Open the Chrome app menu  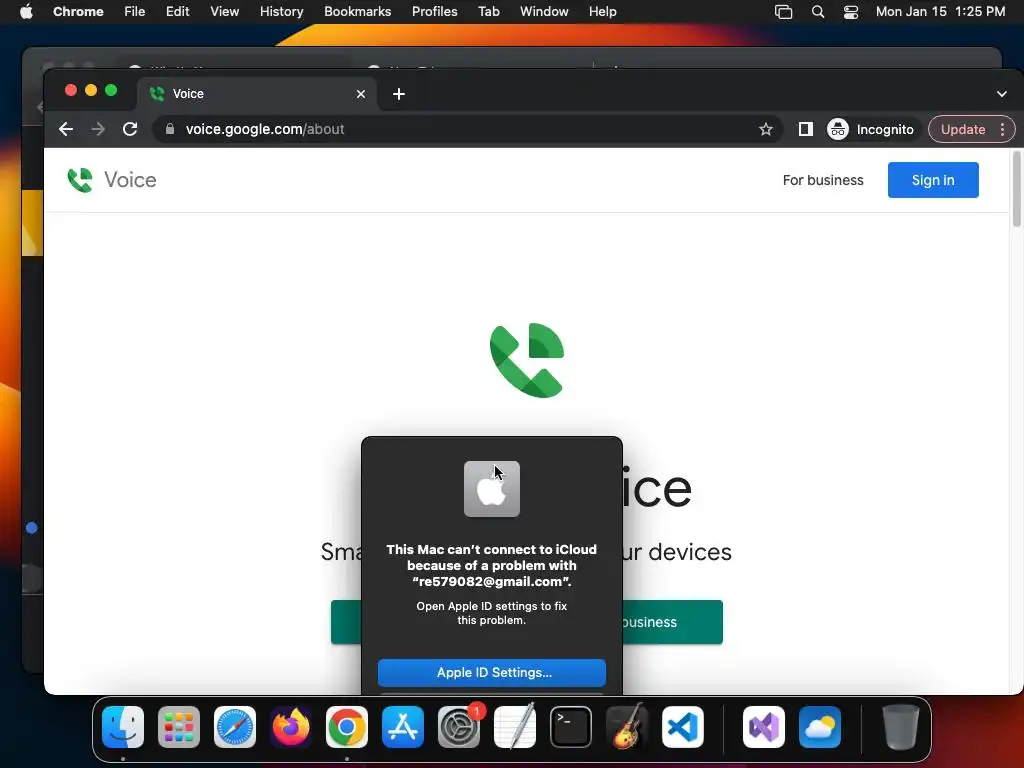pos(78,12)
